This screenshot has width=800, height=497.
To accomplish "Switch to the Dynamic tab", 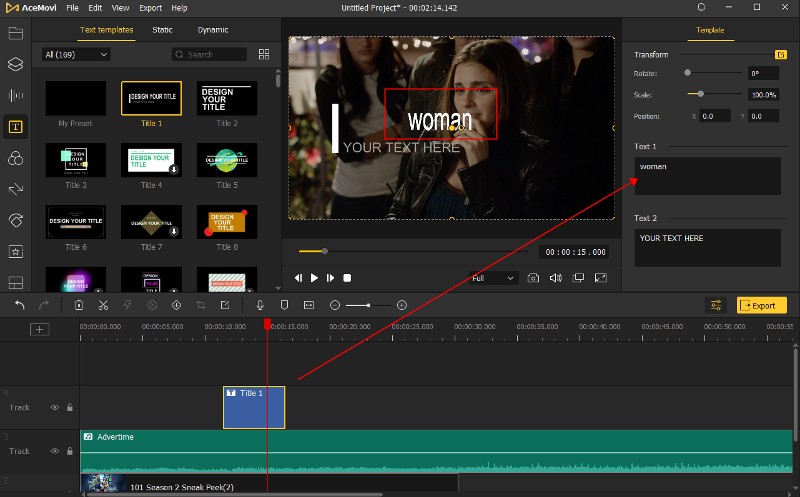I will pyautogui.click(x=213, y=30).
